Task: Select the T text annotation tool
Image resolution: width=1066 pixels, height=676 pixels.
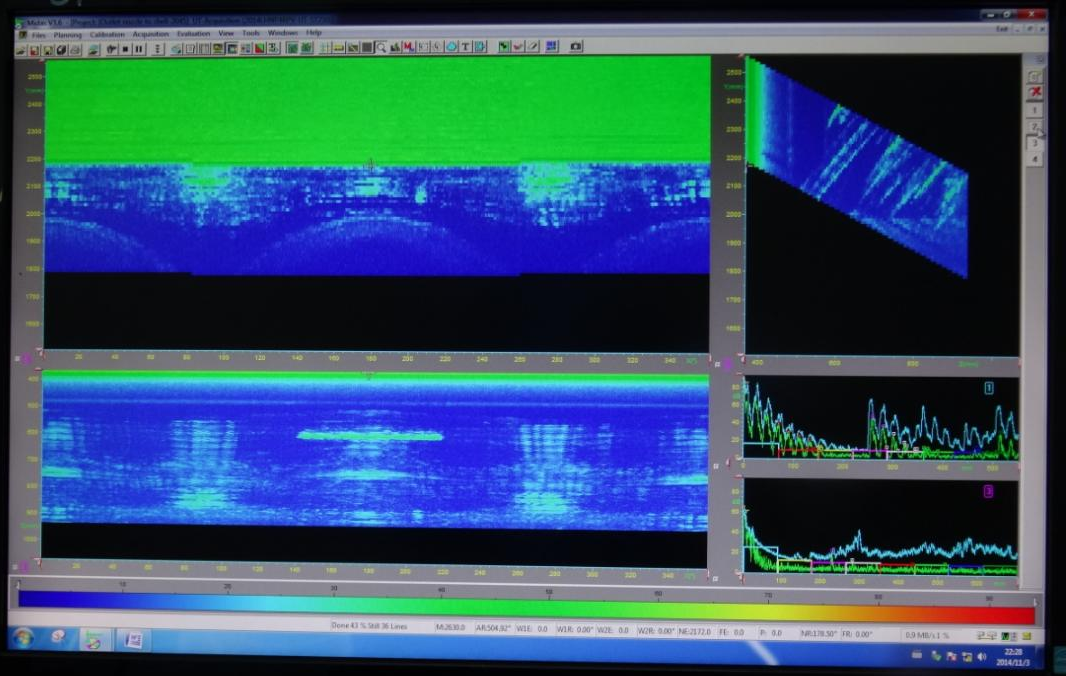Action: coord(466,47)
